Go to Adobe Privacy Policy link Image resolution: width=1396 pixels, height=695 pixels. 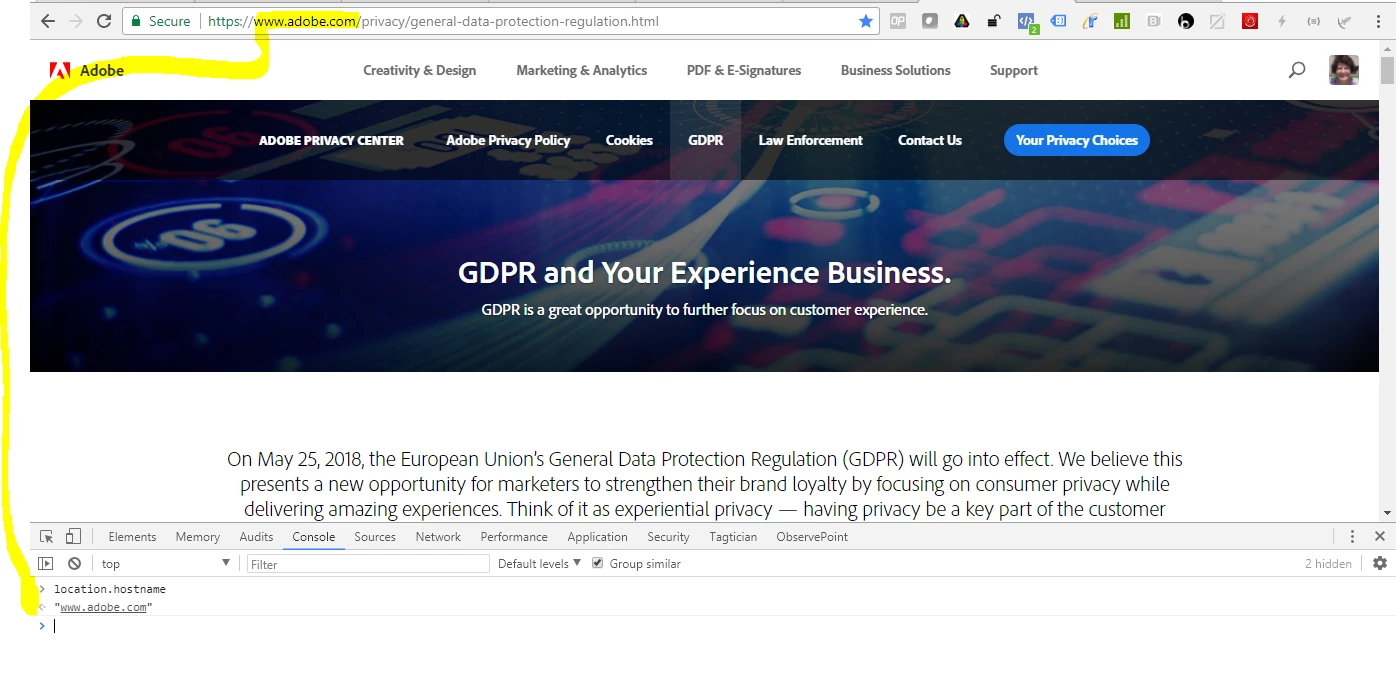(x=508, y=140)
